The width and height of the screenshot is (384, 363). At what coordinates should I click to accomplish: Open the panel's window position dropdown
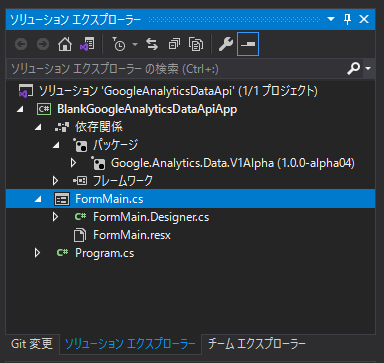pyautogui.click(x=331, y=19)
